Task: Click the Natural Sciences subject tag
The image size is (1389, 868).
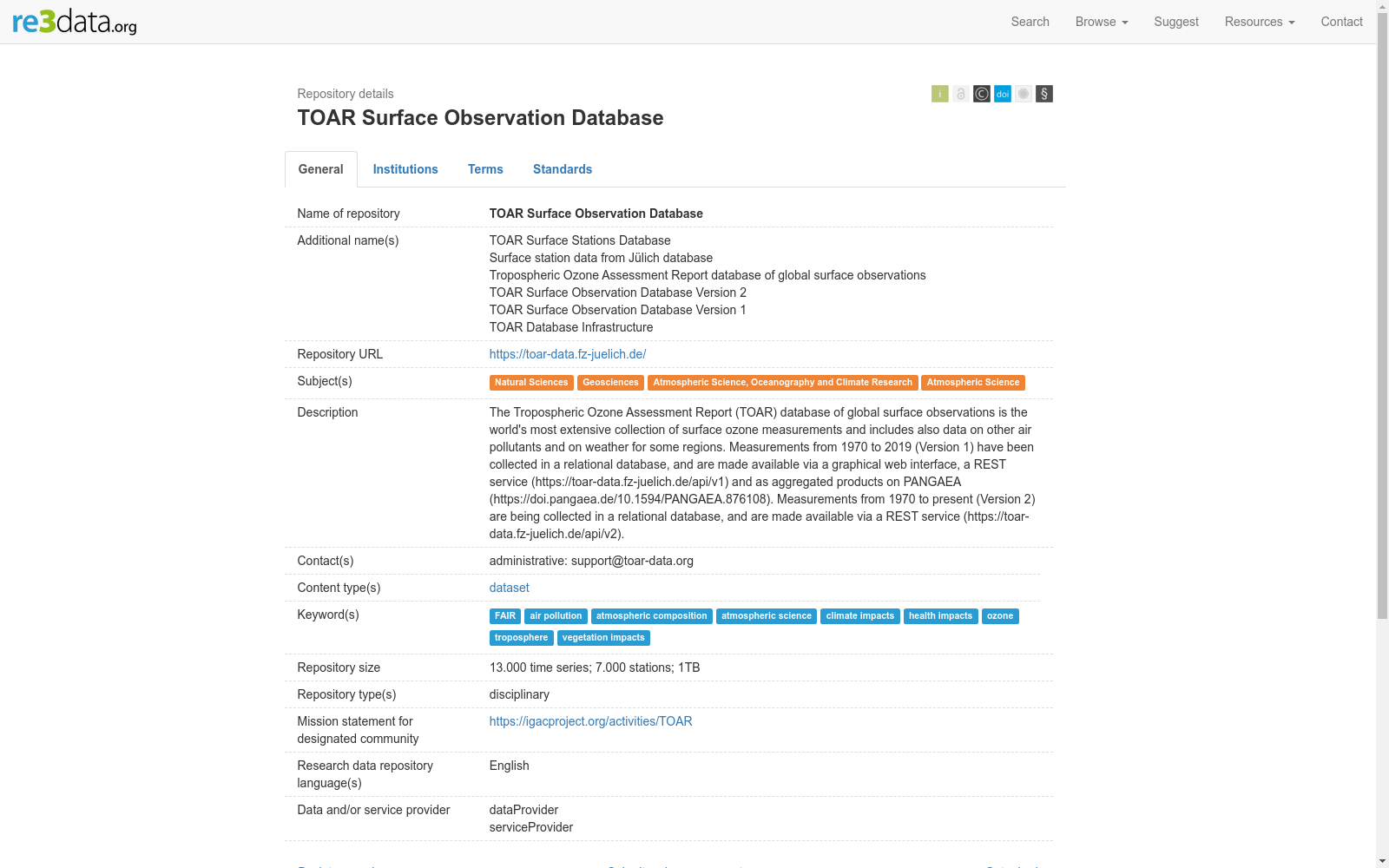Action: [531, 383]
